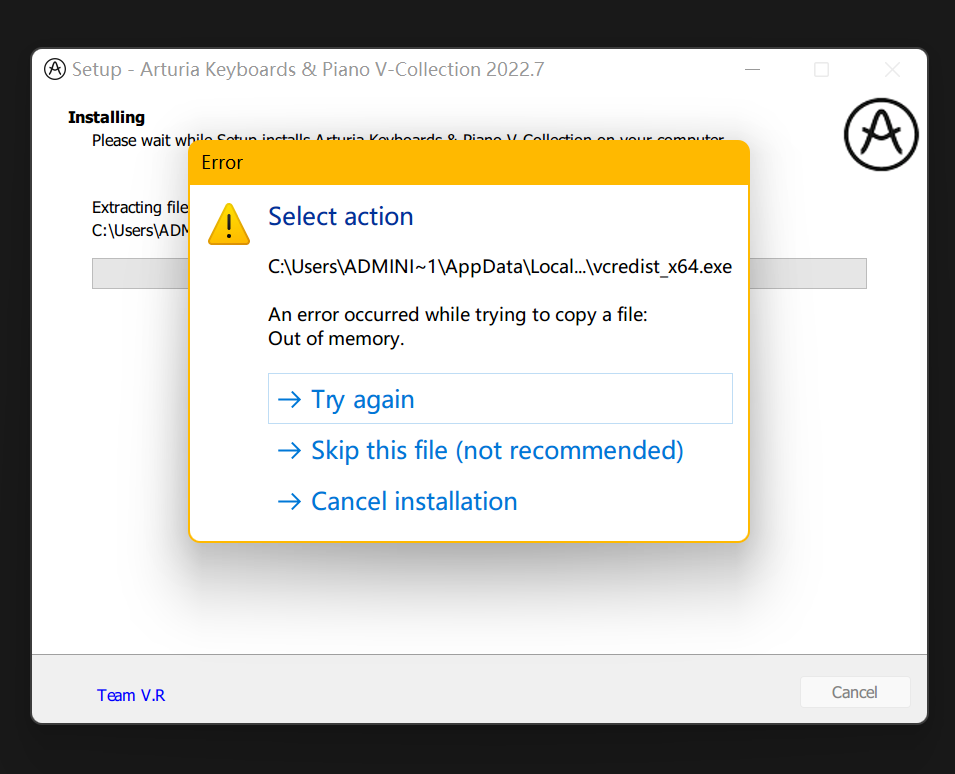The image size is (955, 774).
Task: Click the large Arturia logo
Action: (881, 134)
